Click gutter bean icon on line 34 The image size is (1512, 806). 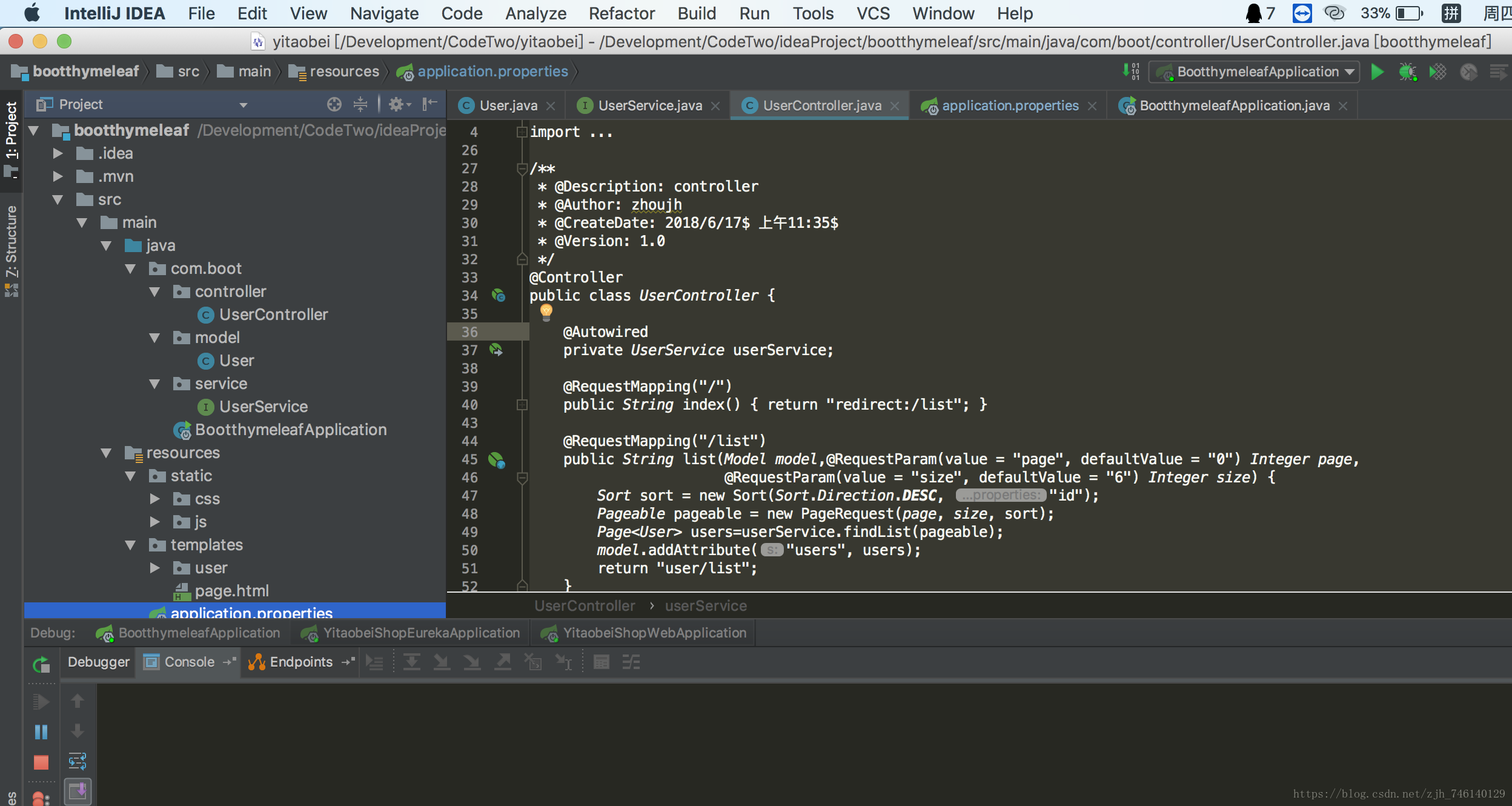498,295
